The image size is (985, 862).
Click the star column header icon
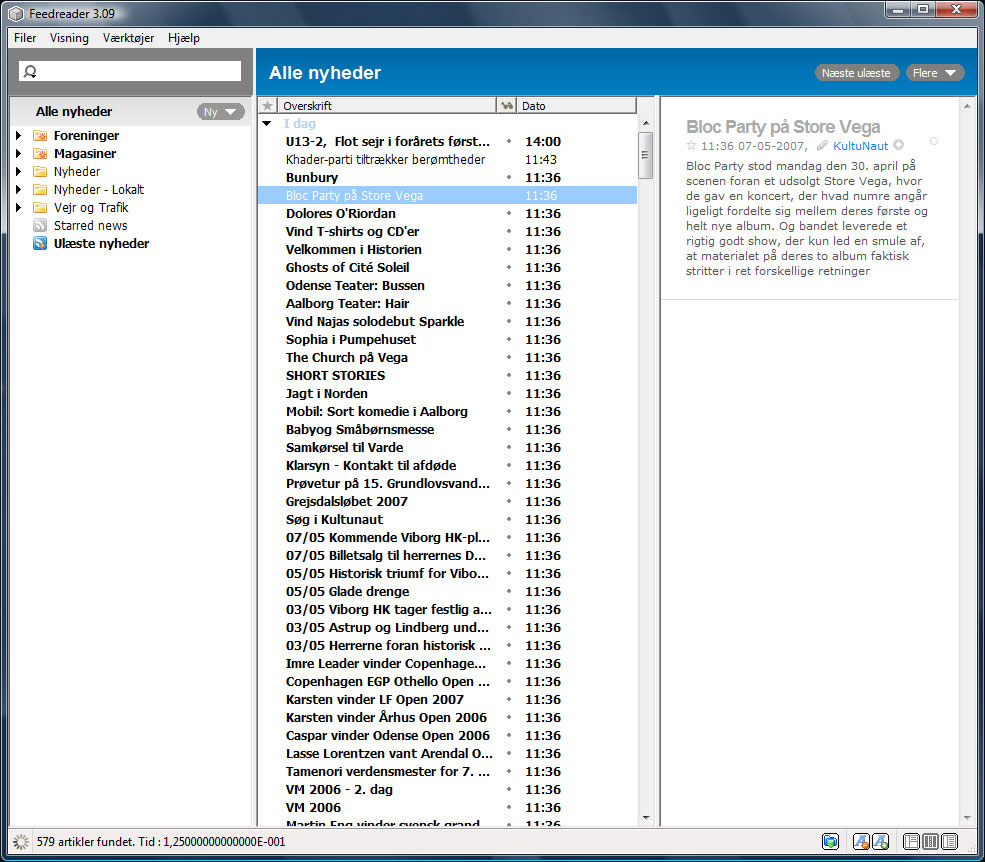tap(268, 106)
